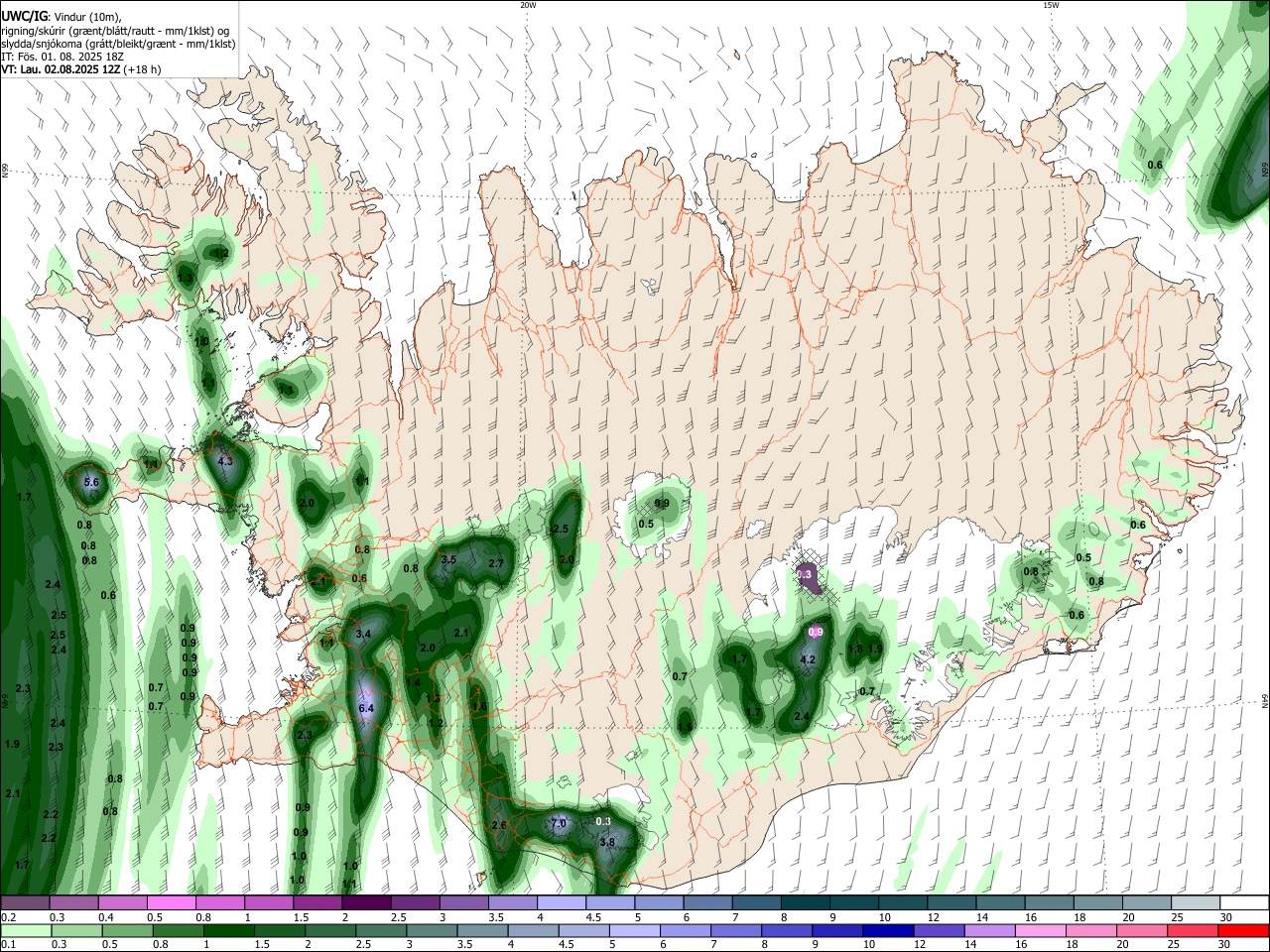Click the '20W' longitude label

coord(528,5)
